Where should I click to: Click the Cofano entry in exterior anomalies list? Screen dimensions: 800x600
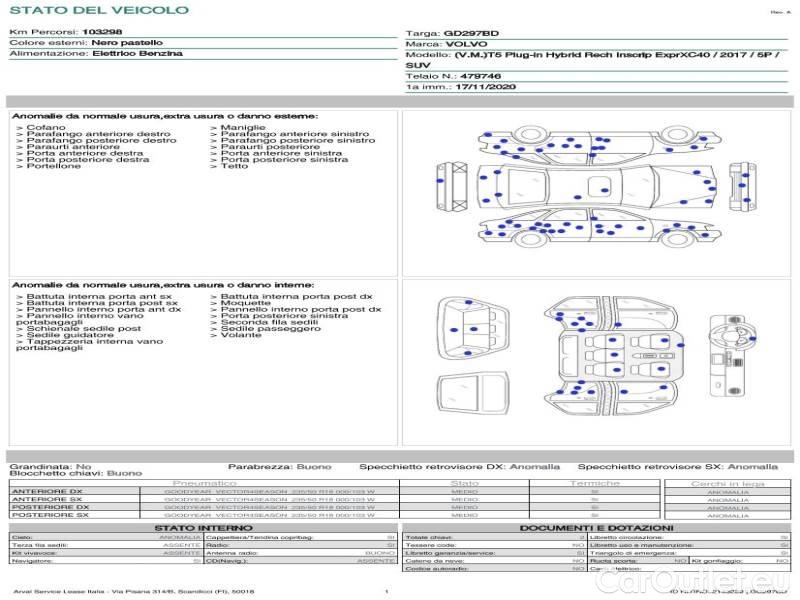click(x=46, y=128)
